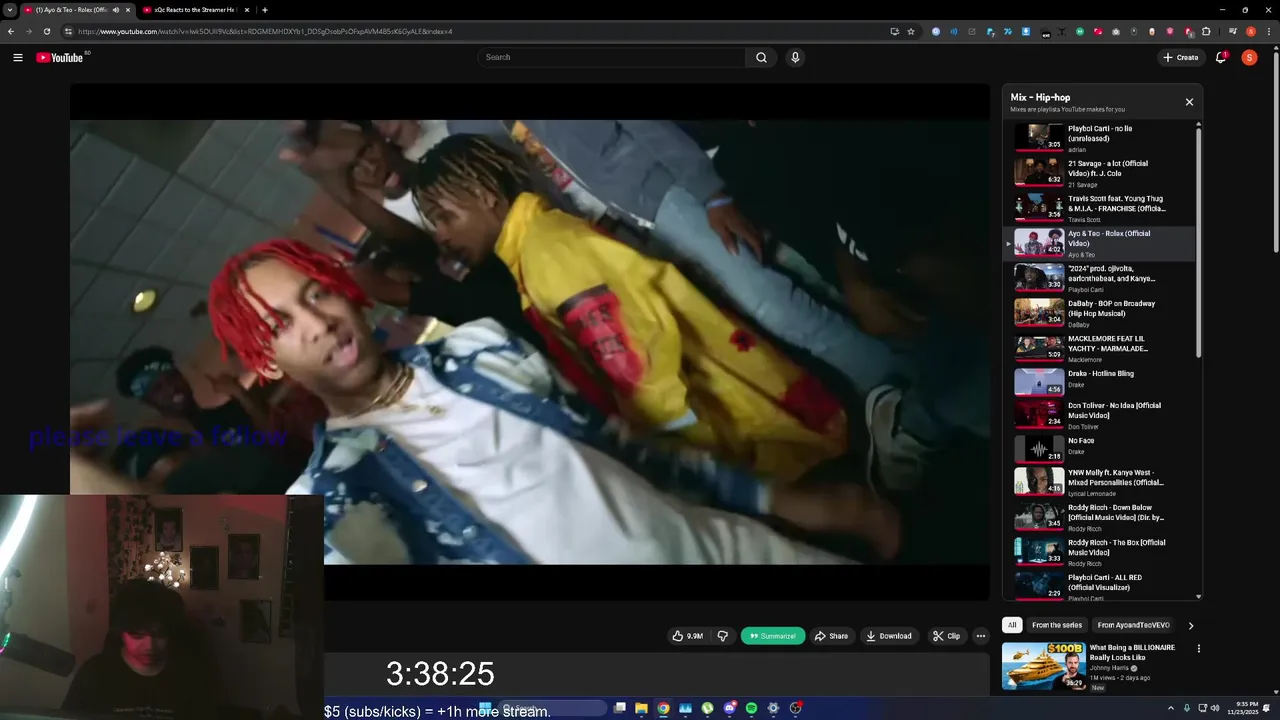The height and width of the screenshot is (720, 1280).
Task: Go to the YouTube home logo
Action: coord(60,57)
